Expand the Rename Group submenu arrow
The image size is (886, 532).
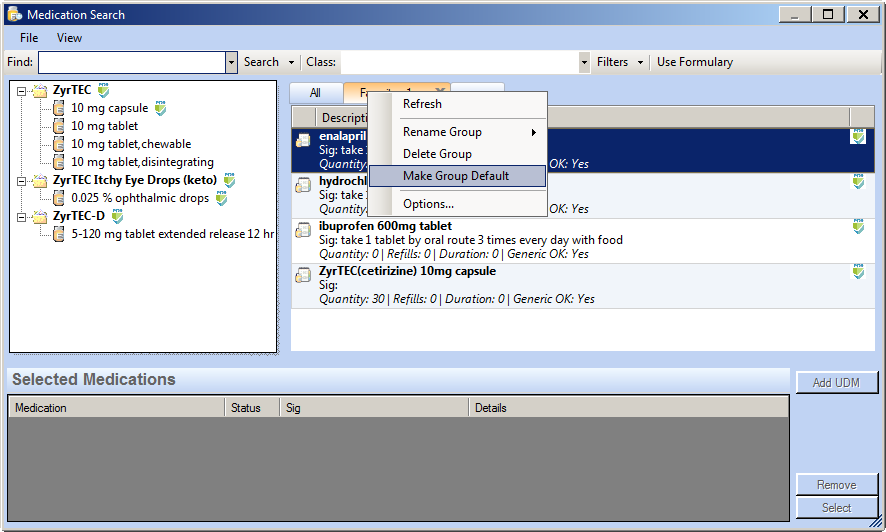click(x=533, y=132)
